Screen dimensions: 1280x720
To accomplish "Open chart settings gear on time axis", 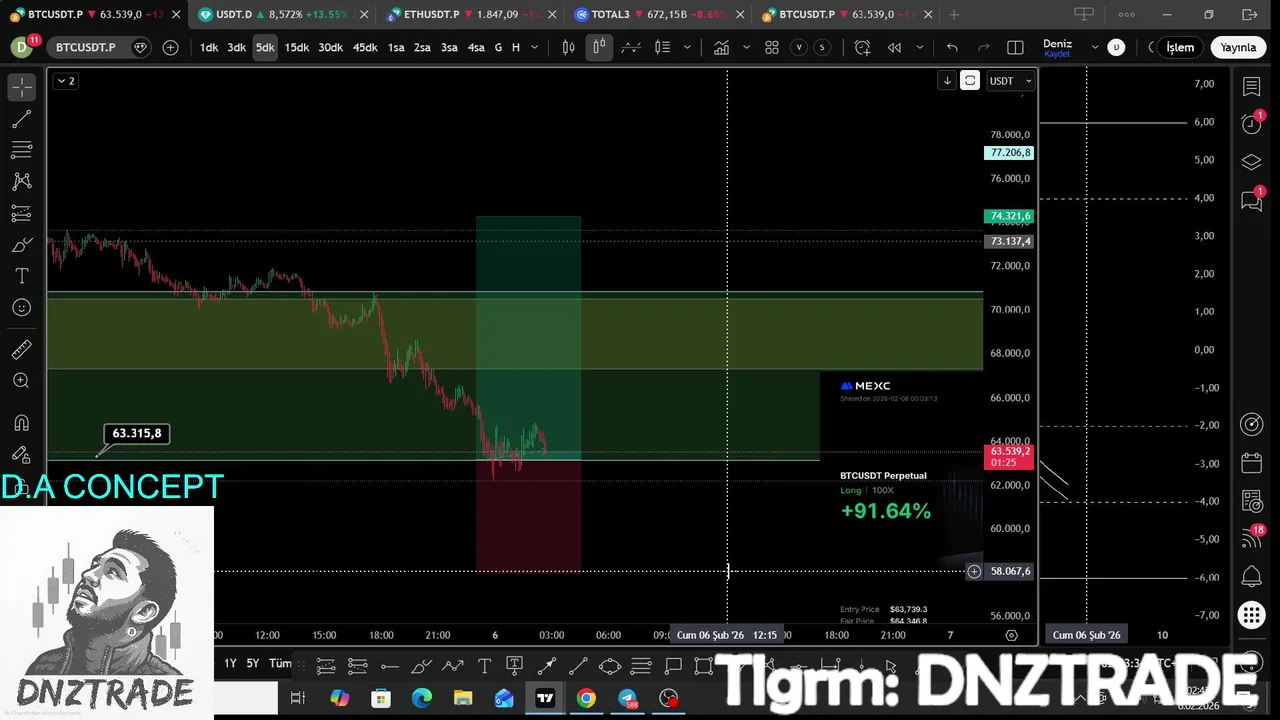I will pos(1011,635).
